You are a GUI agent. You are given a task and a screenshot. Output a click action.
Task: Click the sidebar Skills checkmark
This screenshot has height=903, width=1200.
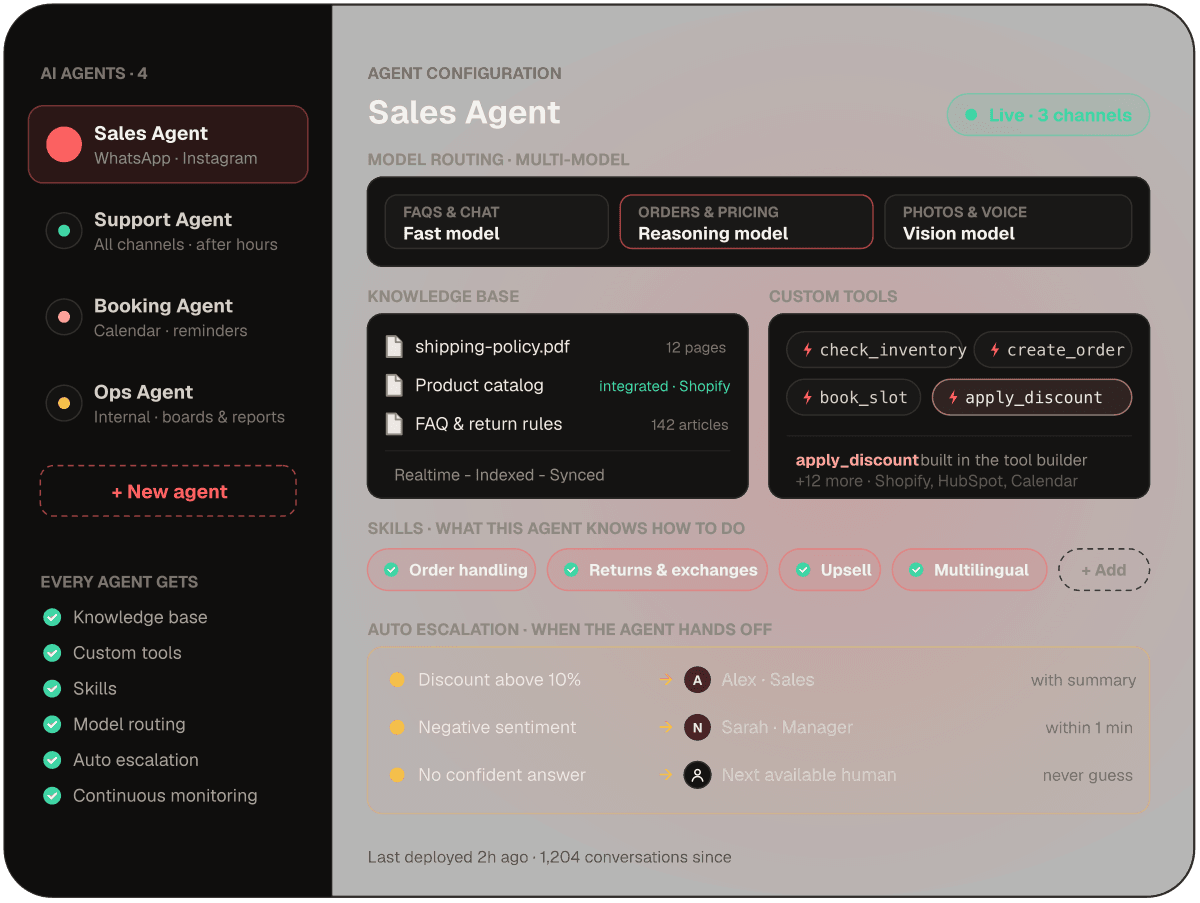(x=52, y=689)
